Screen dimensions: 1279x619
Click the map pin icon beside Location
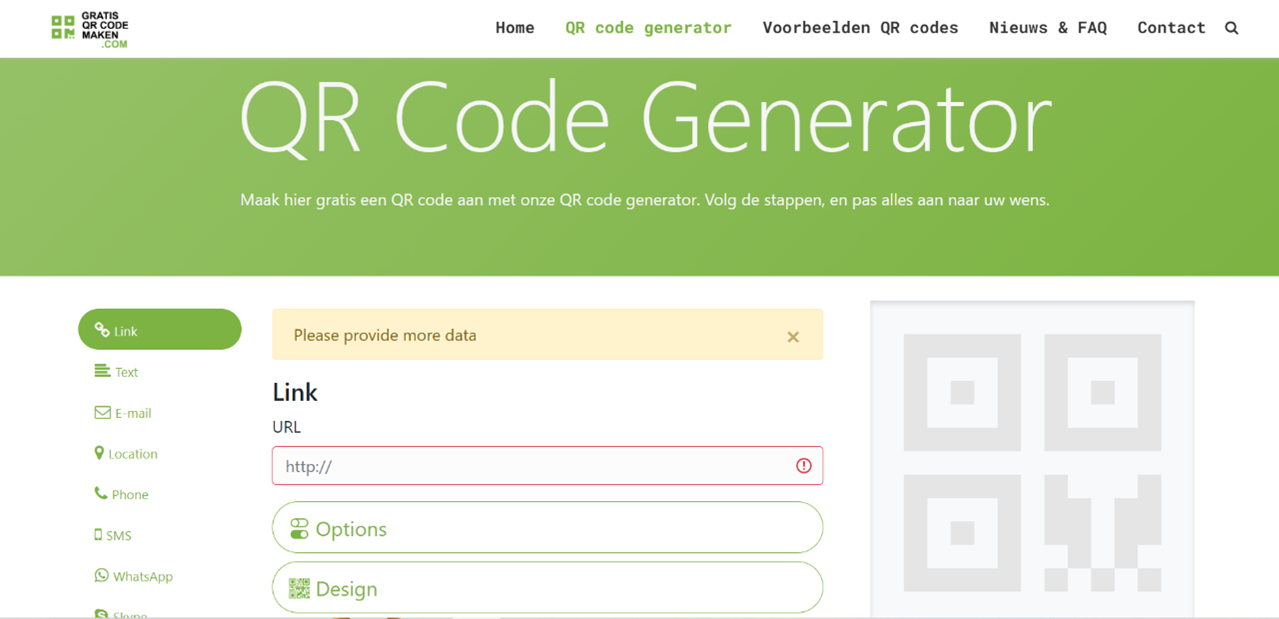(99, 453)
